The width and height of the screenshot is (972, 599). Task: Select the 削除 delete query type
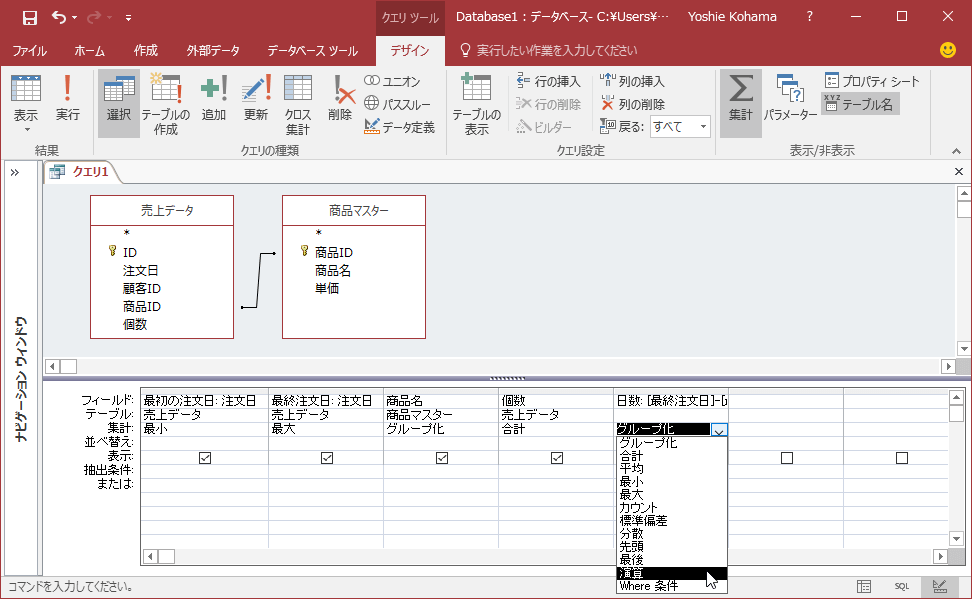click(340, 98)
